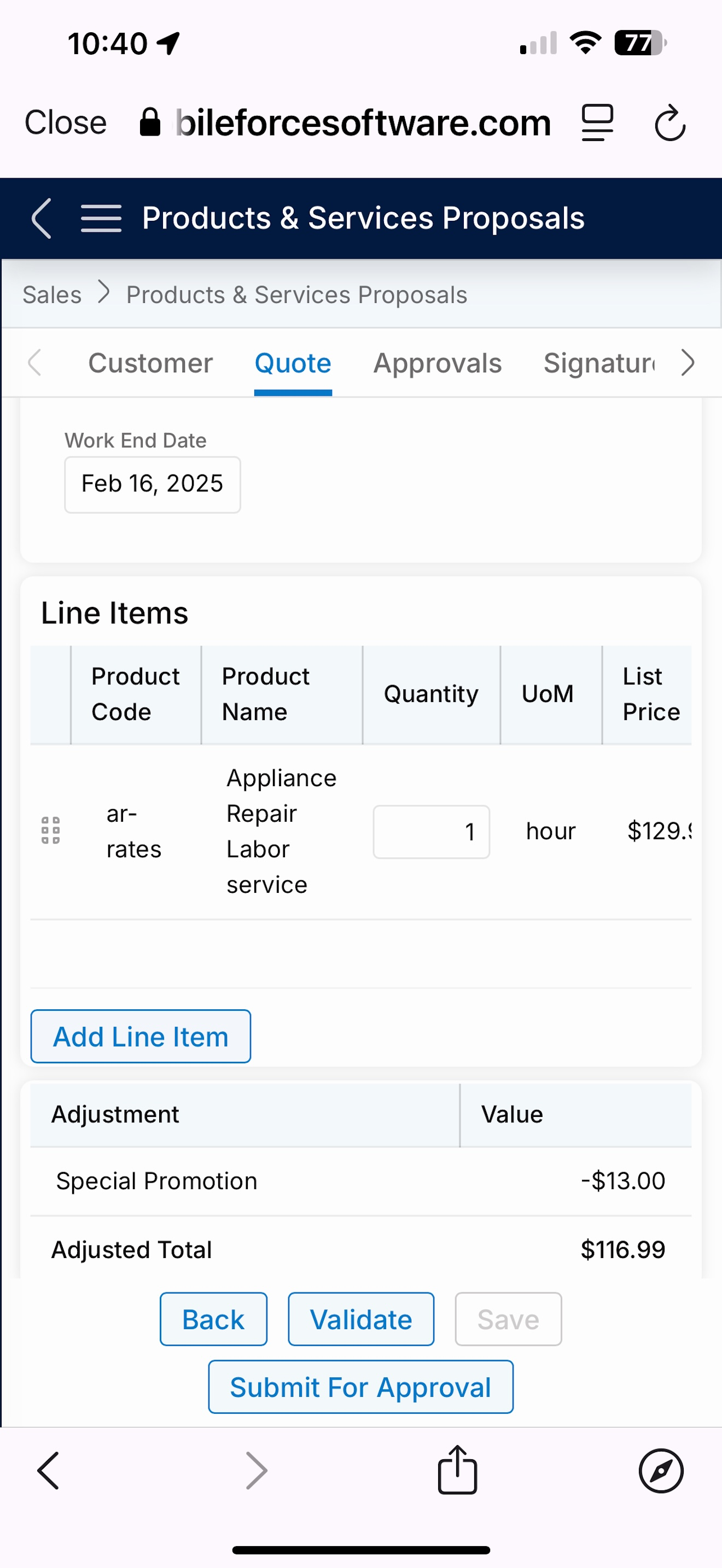Open in Safari compass icon
This screenshot has height=1568, width=722.
pos(661,1471)
